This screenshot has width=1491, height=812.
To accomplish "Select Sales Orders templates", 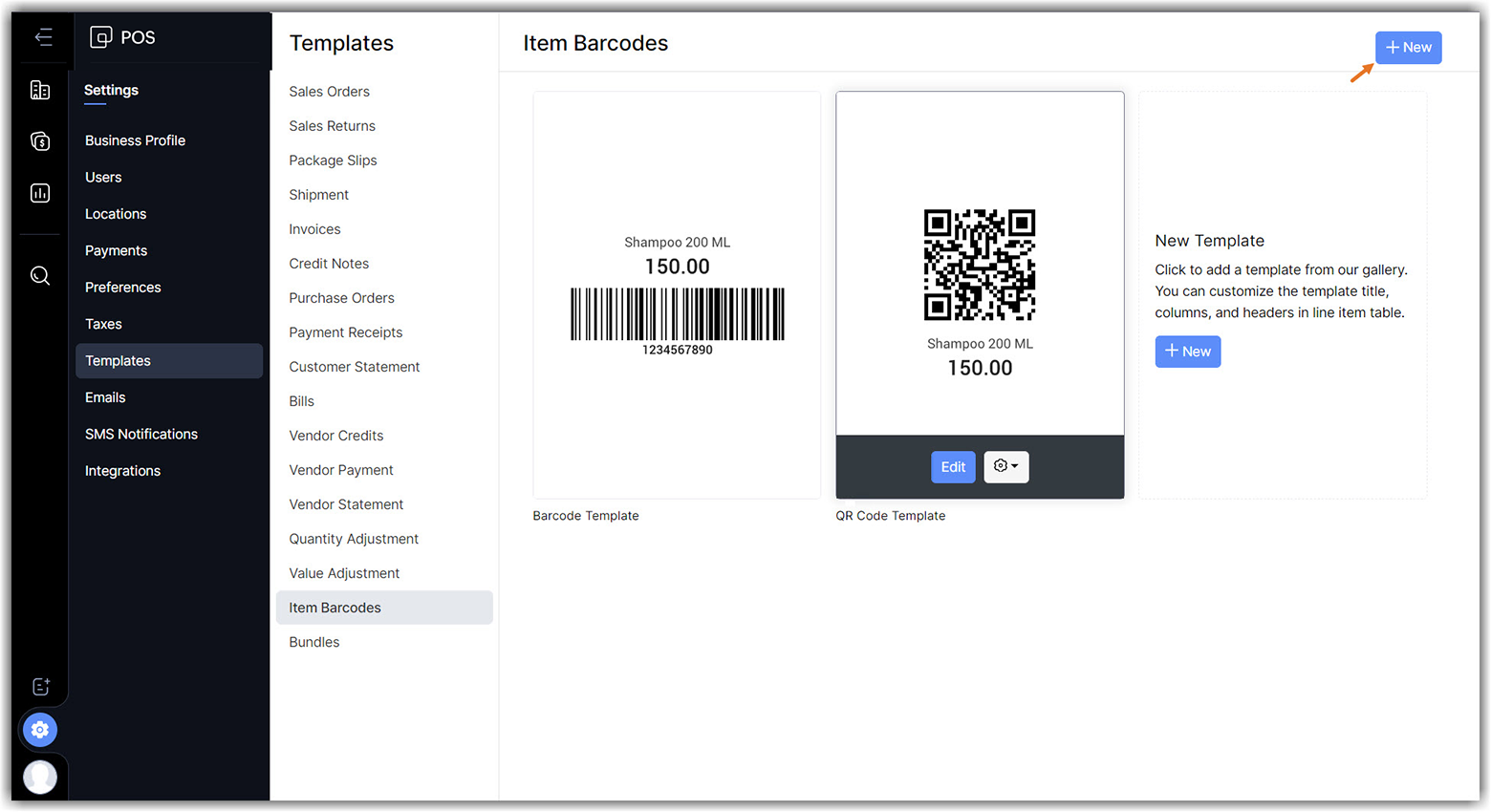I will [x=329, y=92].
